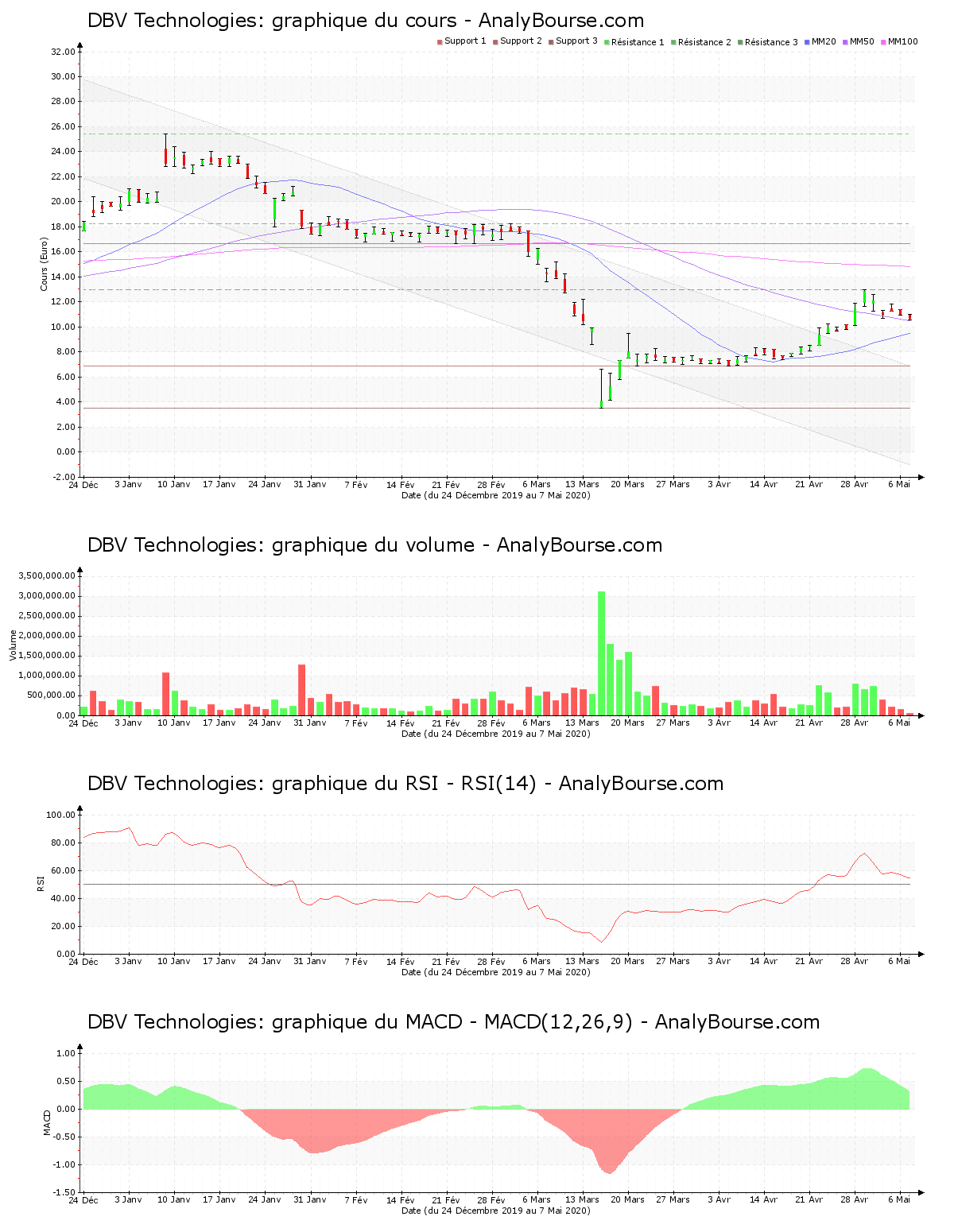The width and height of the screenshot is (954, 1232).
Task: Click the Support 2 legend entry
Action: pos(517,41)
